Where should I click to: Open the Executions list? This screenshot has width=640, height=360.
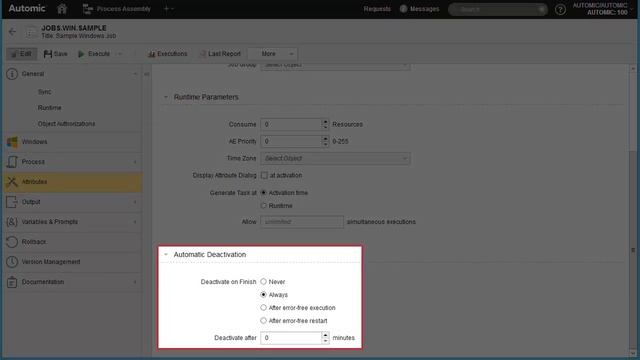(167, 54)
